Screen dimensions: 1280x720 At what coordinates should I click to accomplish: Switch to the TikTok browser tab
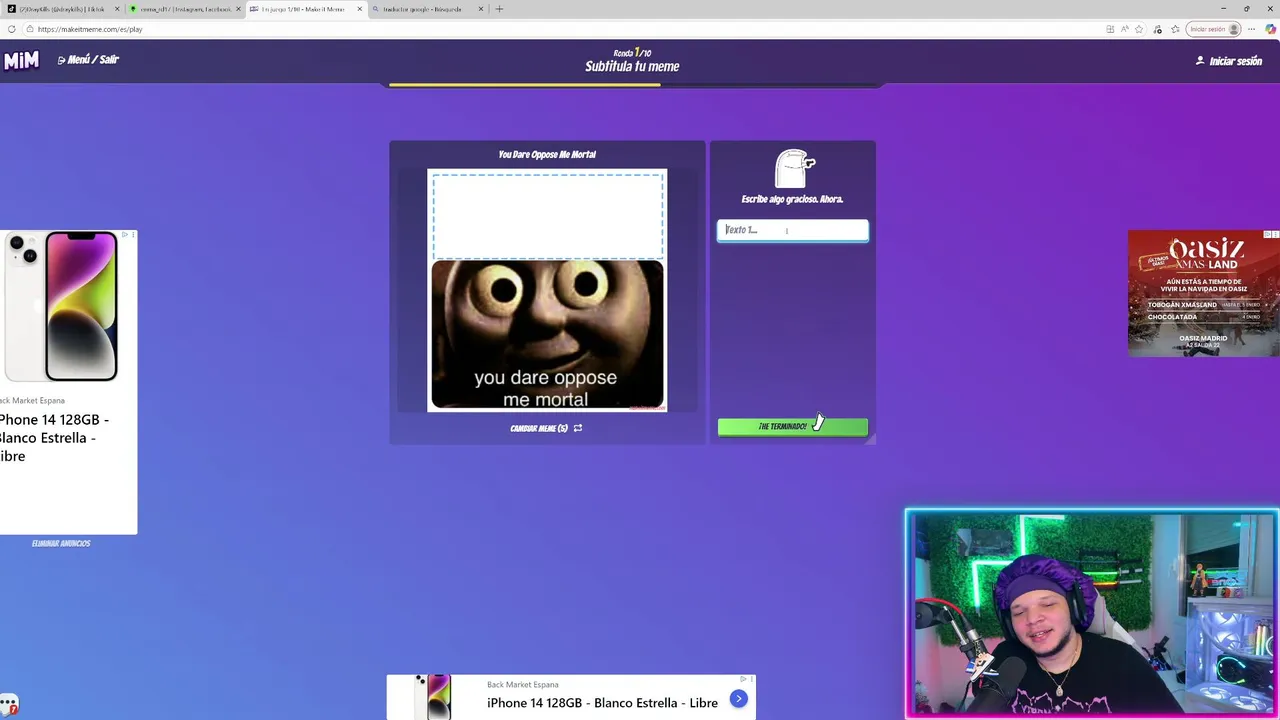click(62, 9)
